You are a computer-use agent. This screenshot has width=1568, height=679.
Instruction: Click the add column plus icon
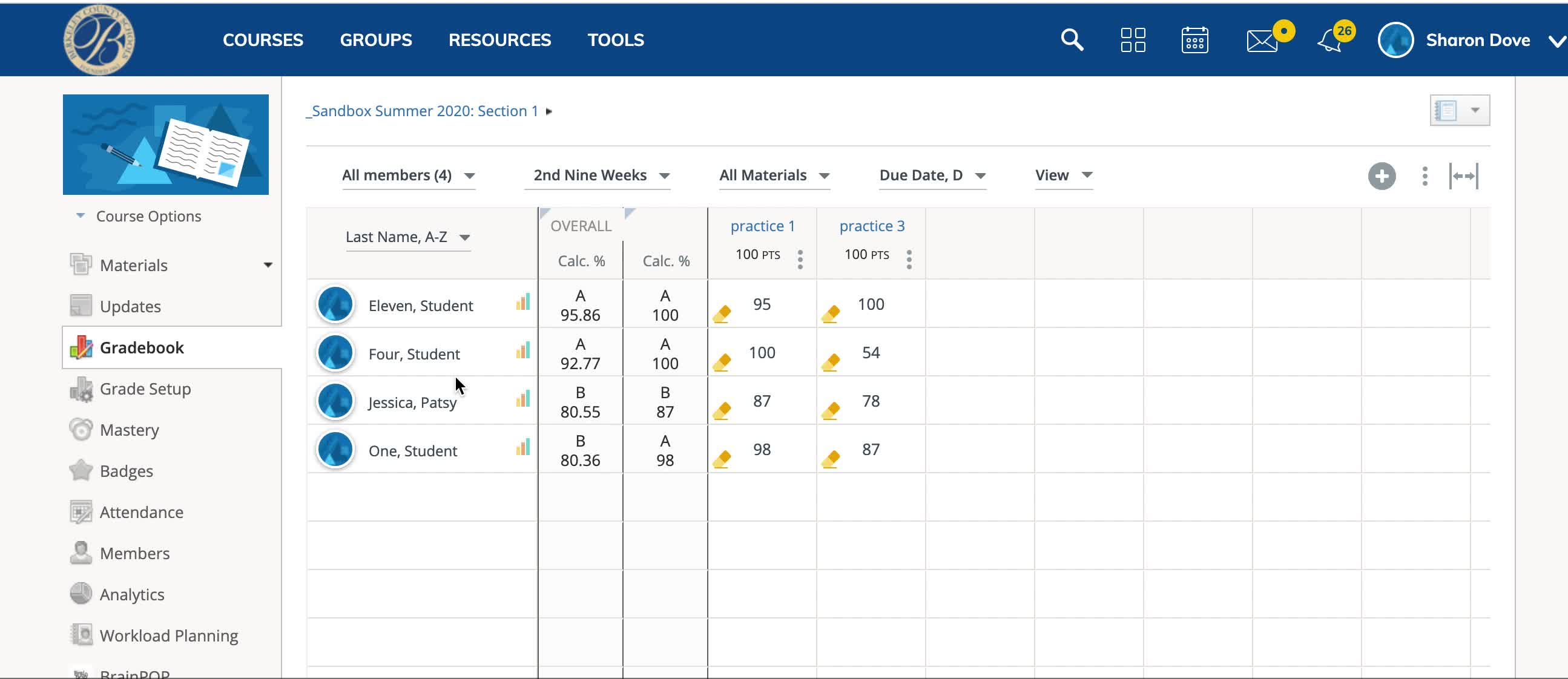1381,177
